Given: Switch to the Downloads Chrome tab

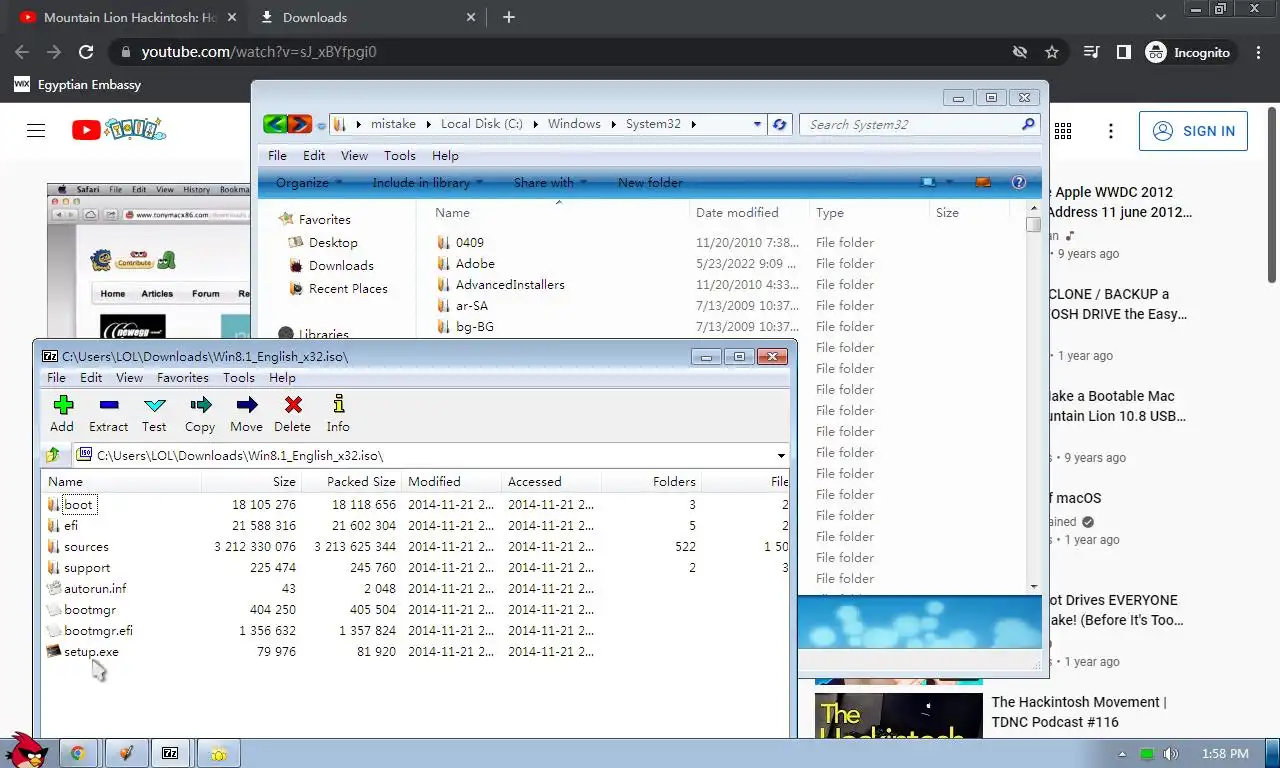Looking at the screenshot, I should tap(365, 17).
